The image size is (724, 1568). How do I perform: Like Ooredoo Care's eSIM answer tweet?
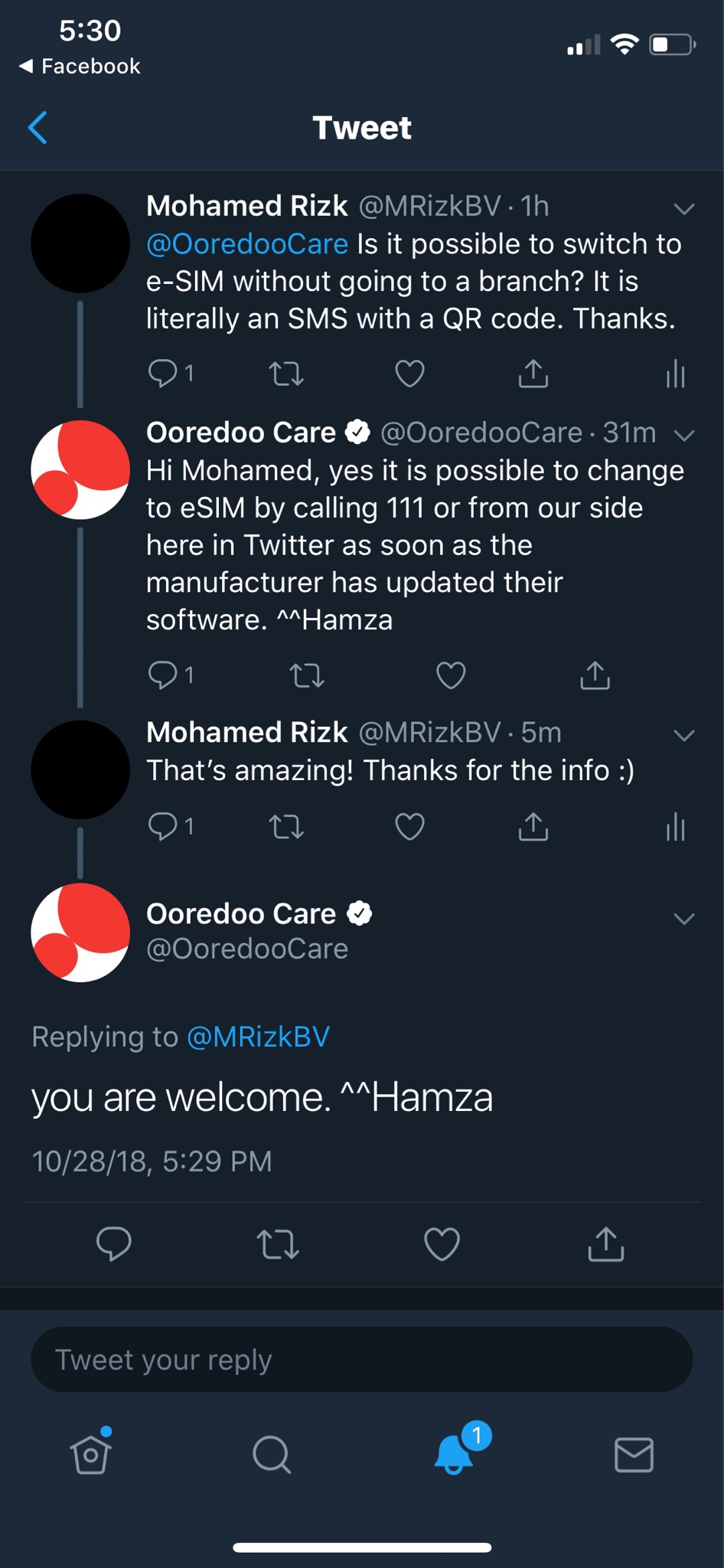(451, 675)
